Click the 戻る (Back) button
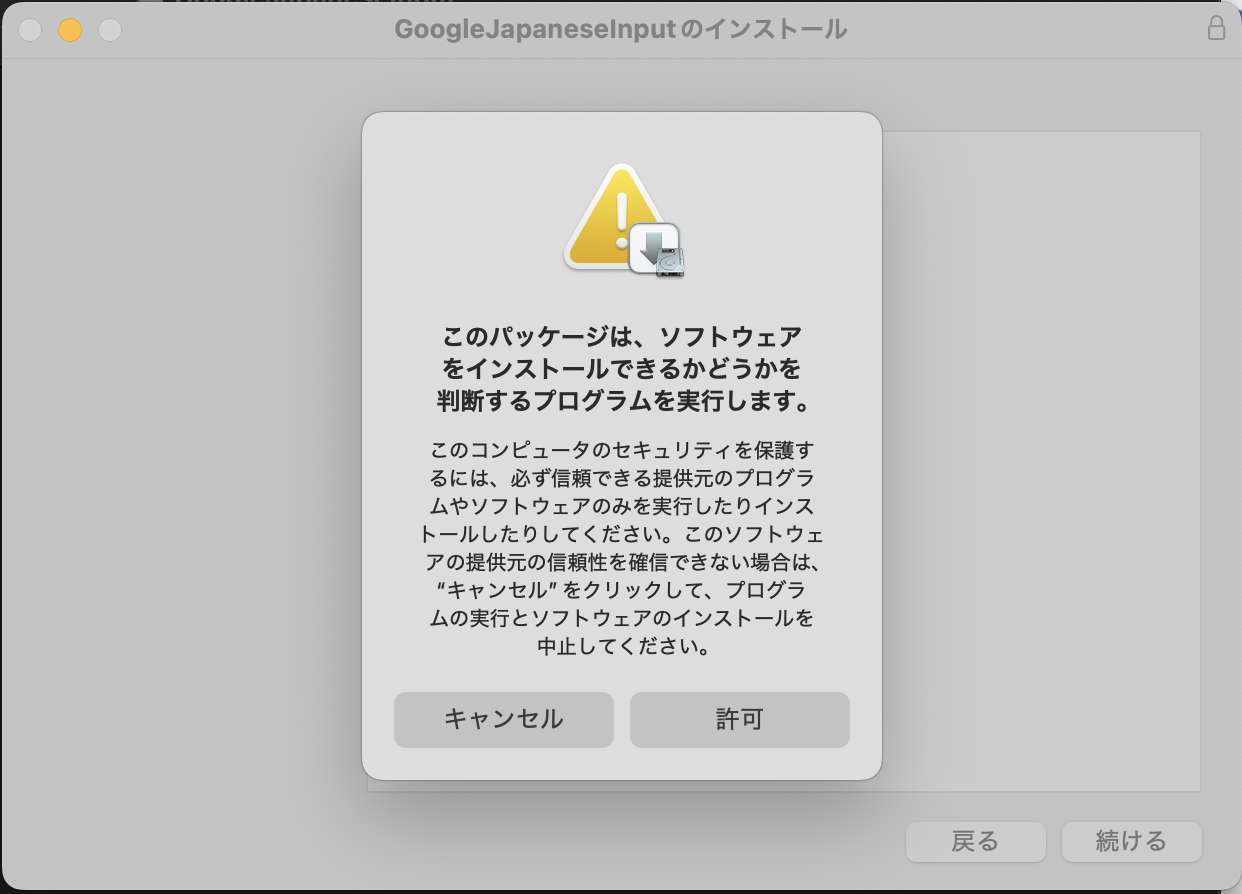Screen dimensions: 1242x894 tap(975, 842)
